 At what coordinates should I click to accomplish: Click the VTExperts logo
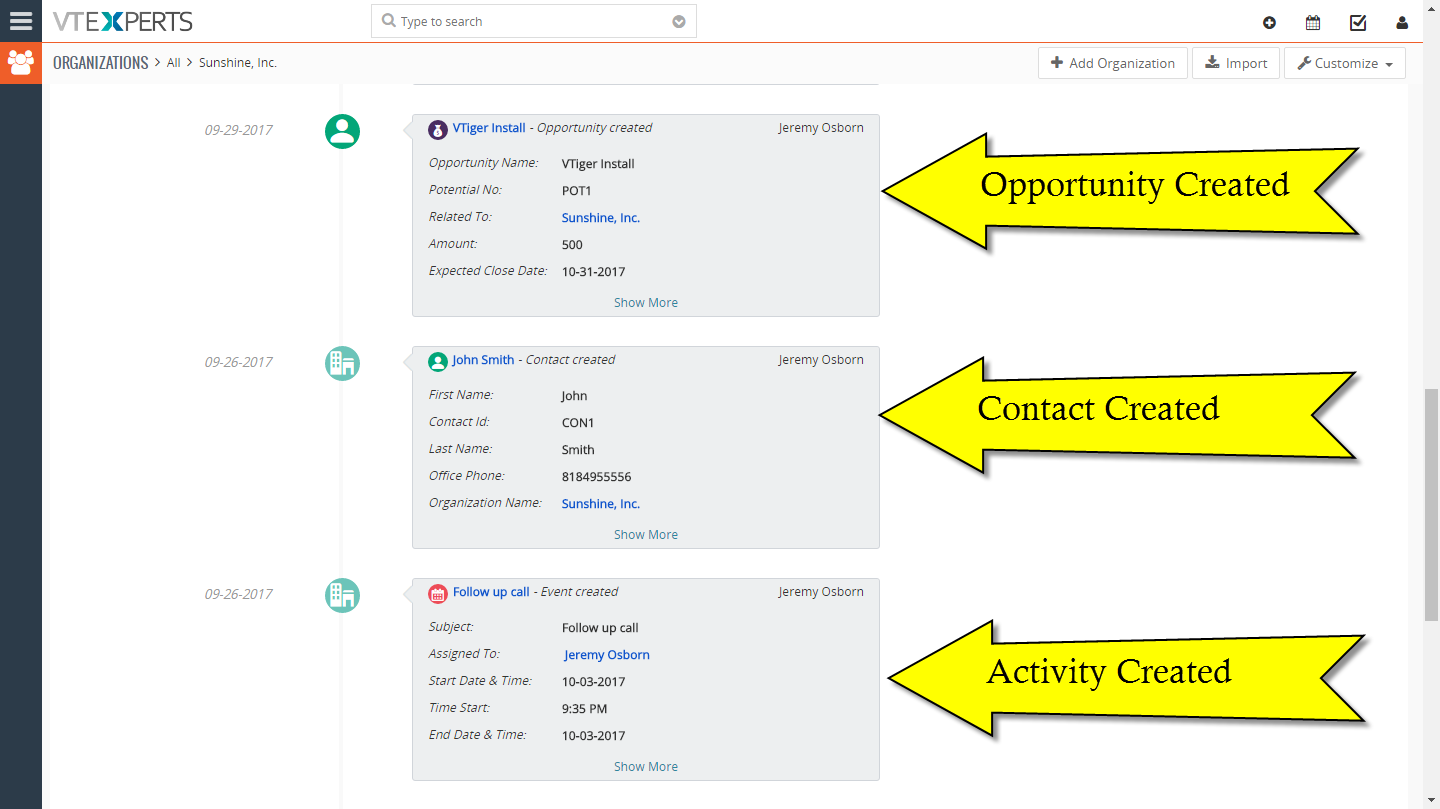[x=123, y=21]
